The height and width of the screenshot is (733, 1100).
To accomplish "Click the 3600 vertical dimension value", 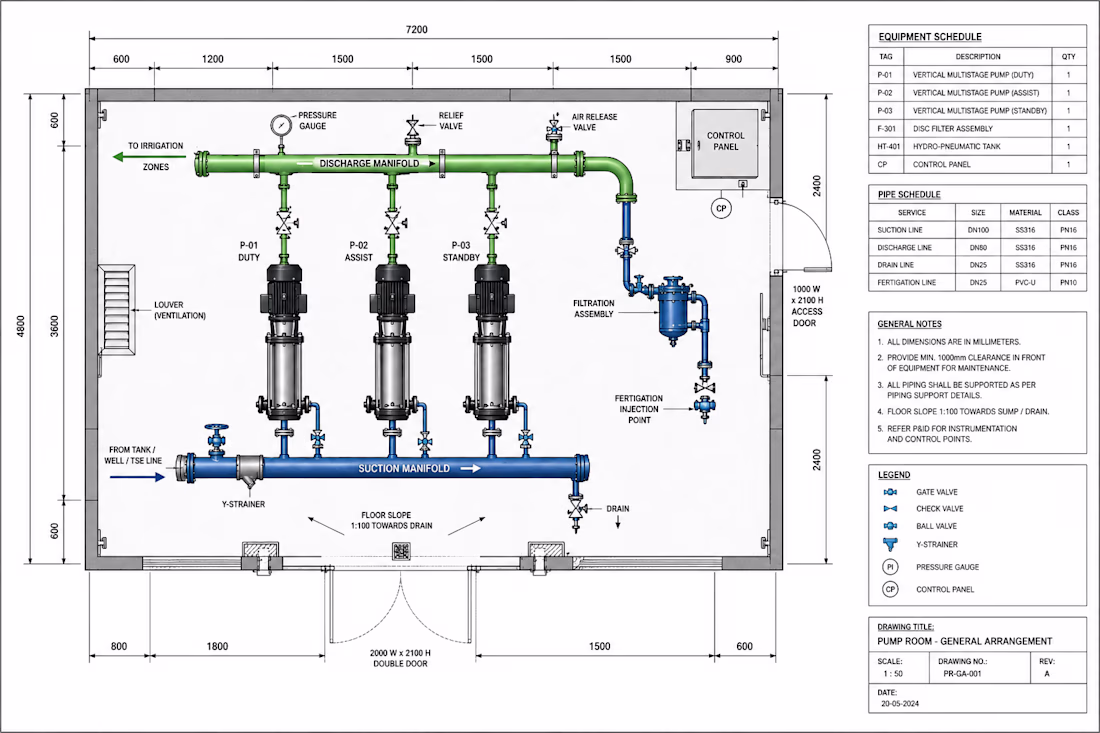I will (x=55, y=326).
